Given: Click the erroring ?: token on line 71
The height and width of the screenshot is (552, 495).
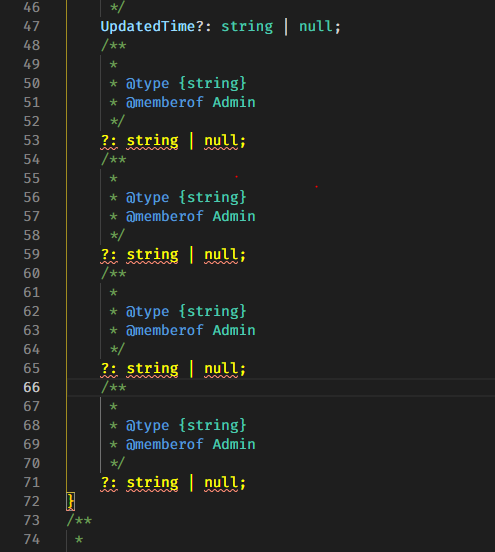Looking at the screenshot, I should (x=109, y=483).
